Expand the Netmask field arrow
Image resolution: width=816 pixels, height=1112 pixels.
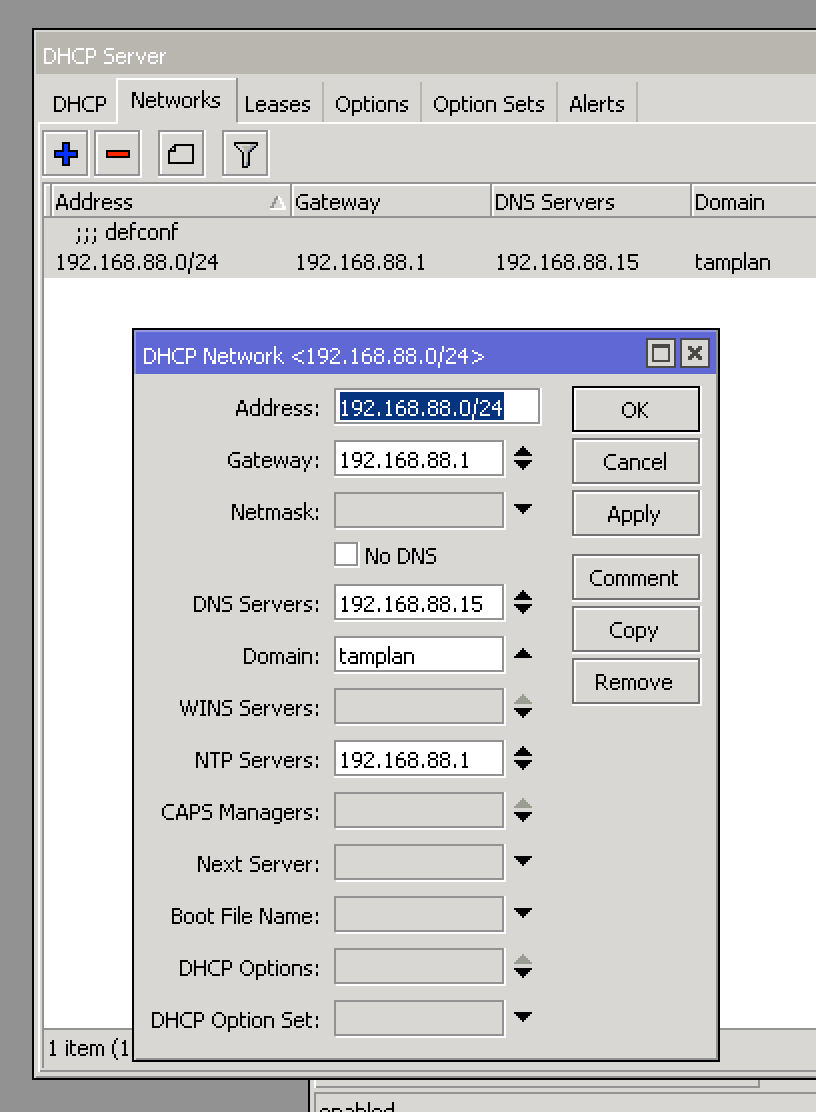click(x=522, y=509)
